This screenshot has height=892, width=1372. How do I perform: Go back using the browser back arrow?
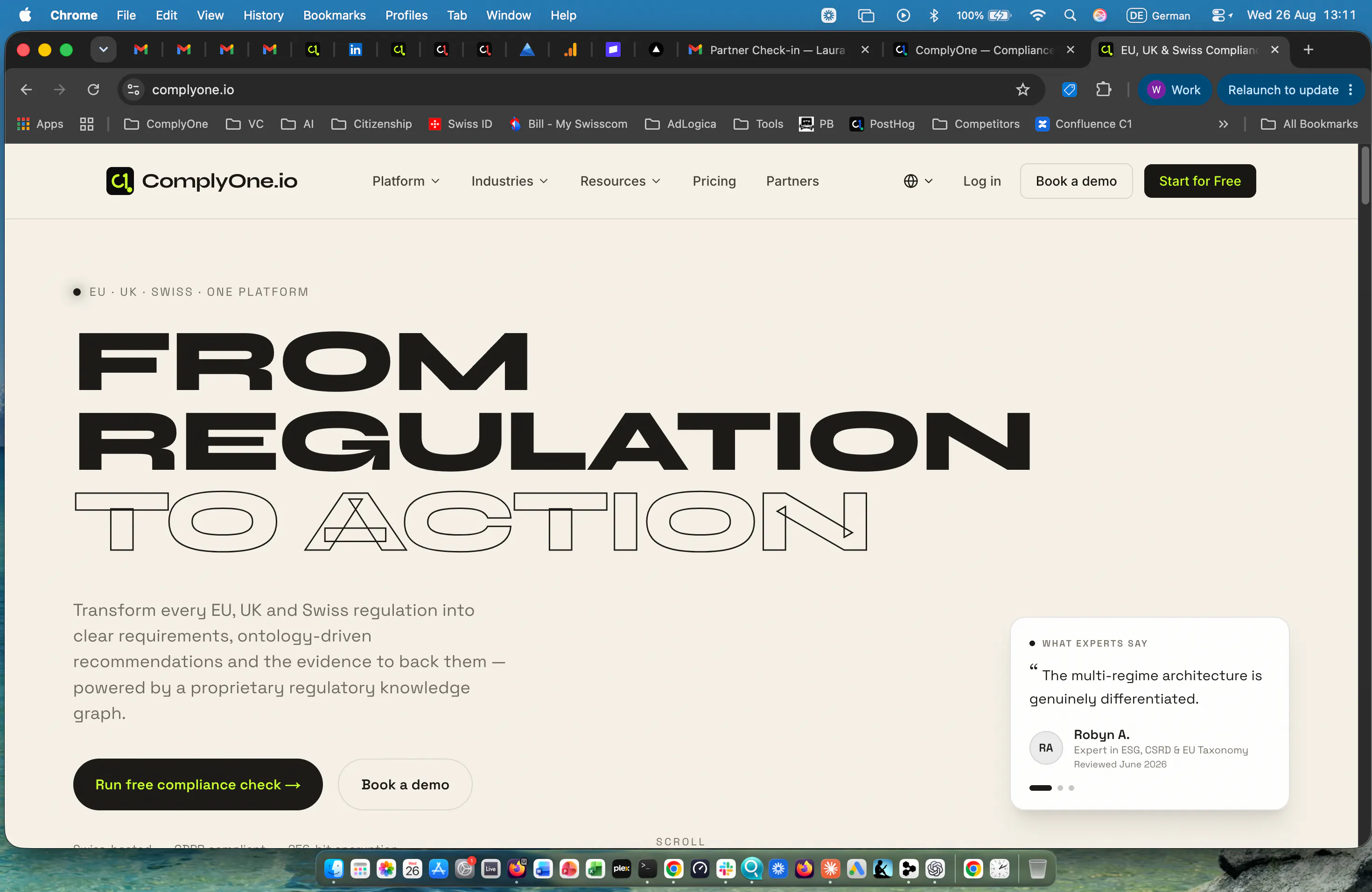click(26, 89)
